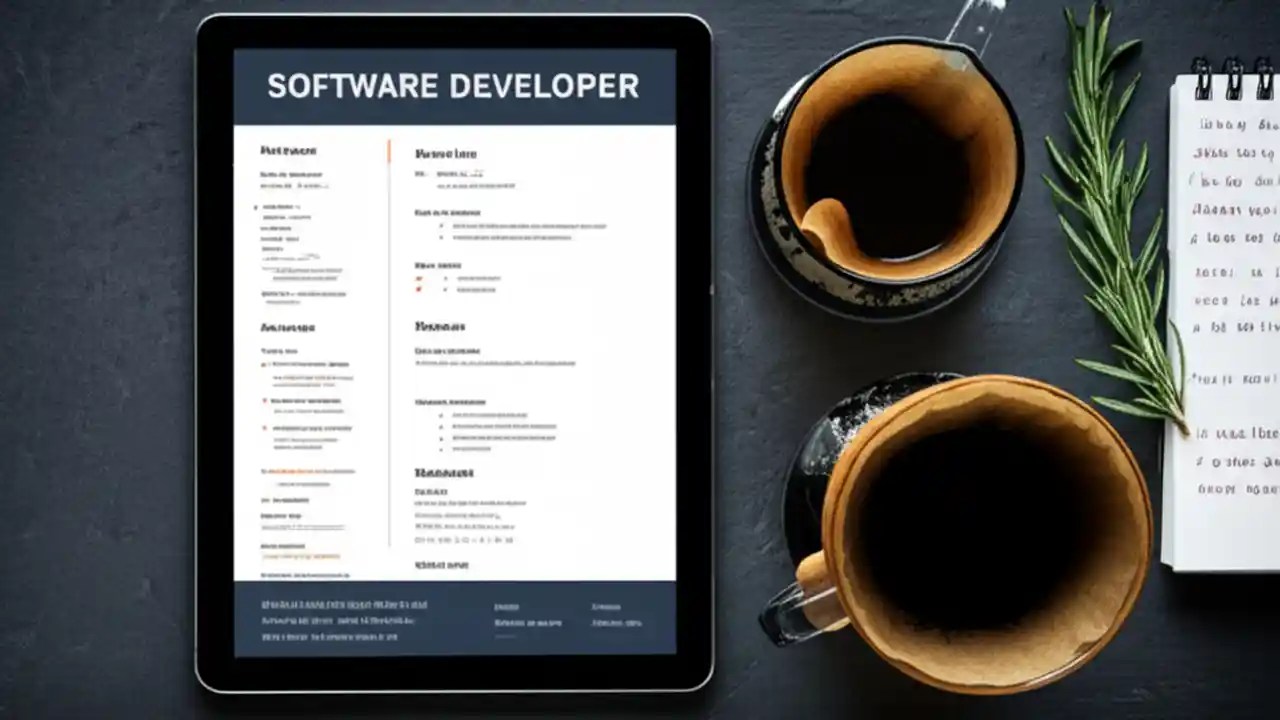This screenshot has height=720, width=1280.
Task: Toggle the second checkmark bullet under achievements
Action: [x=441, y=426]
